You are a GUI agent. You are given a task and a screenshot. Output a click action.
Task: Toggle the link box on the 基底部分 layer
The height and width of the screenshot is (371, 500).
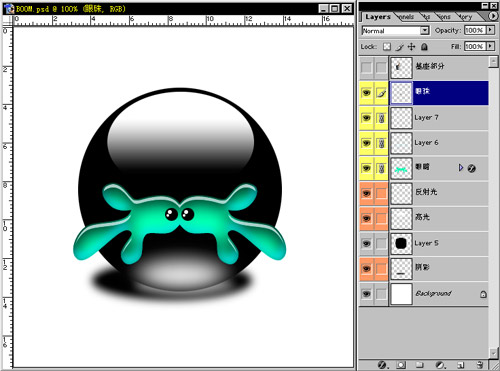(381, 68)
